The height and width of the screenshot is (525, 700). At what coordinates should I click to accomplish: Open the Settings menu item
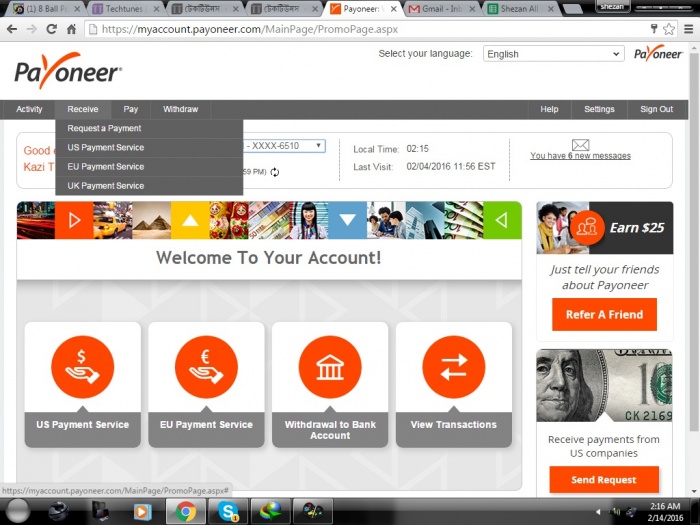tap(599, 109)
